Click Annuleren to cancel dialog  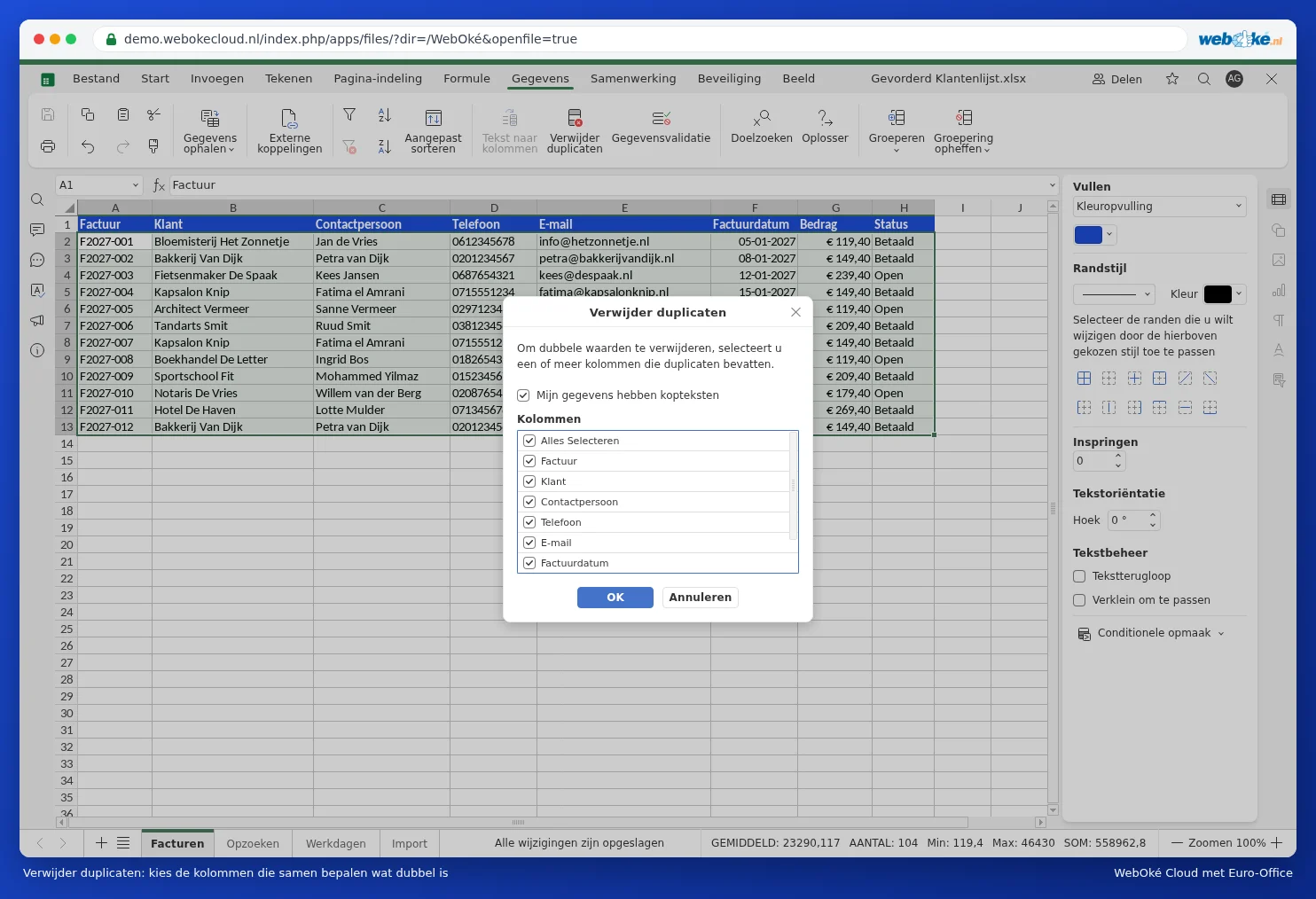pos(701,598)
